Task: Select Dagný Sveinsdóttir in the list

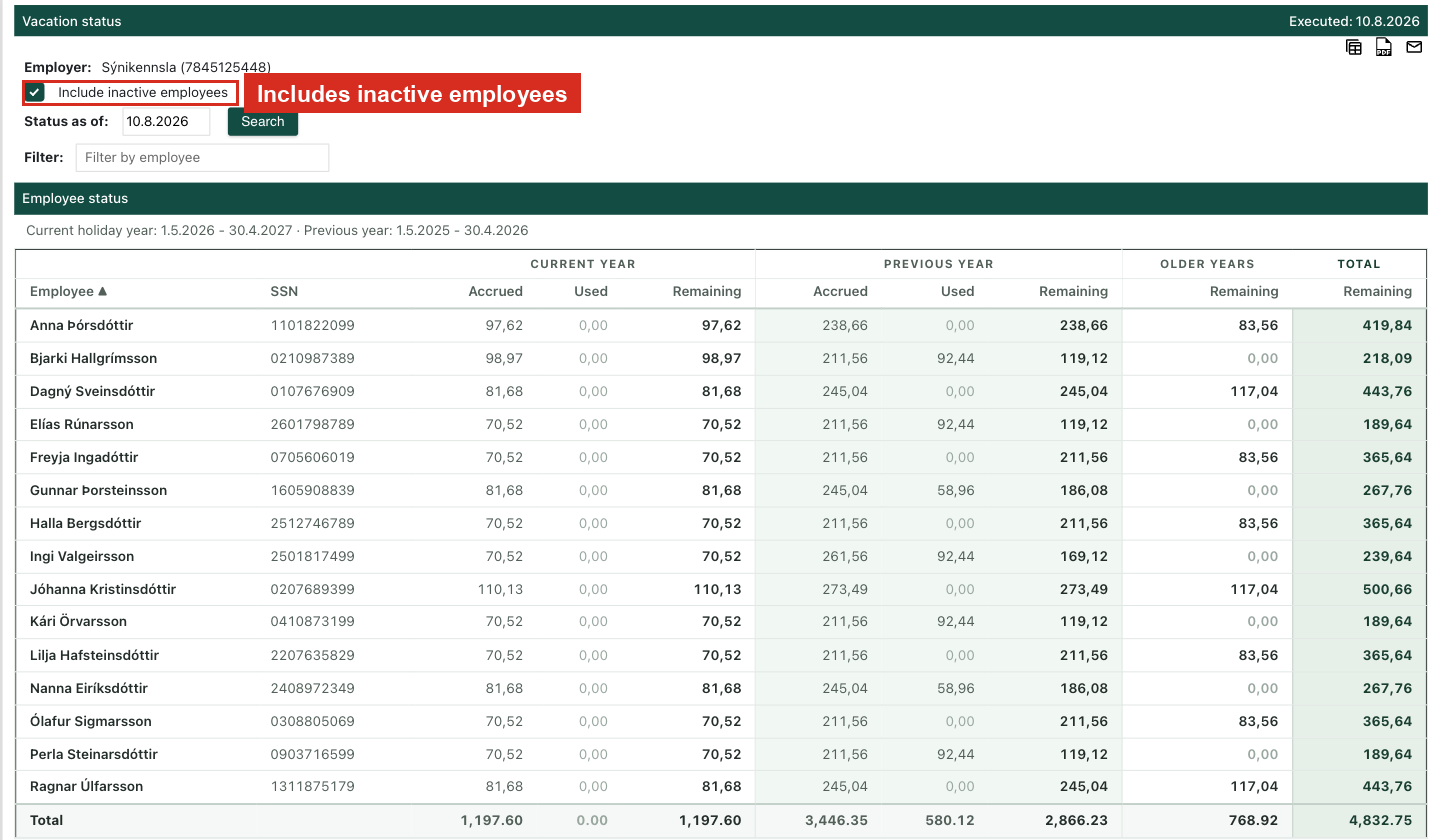Action: pos(92,391)
